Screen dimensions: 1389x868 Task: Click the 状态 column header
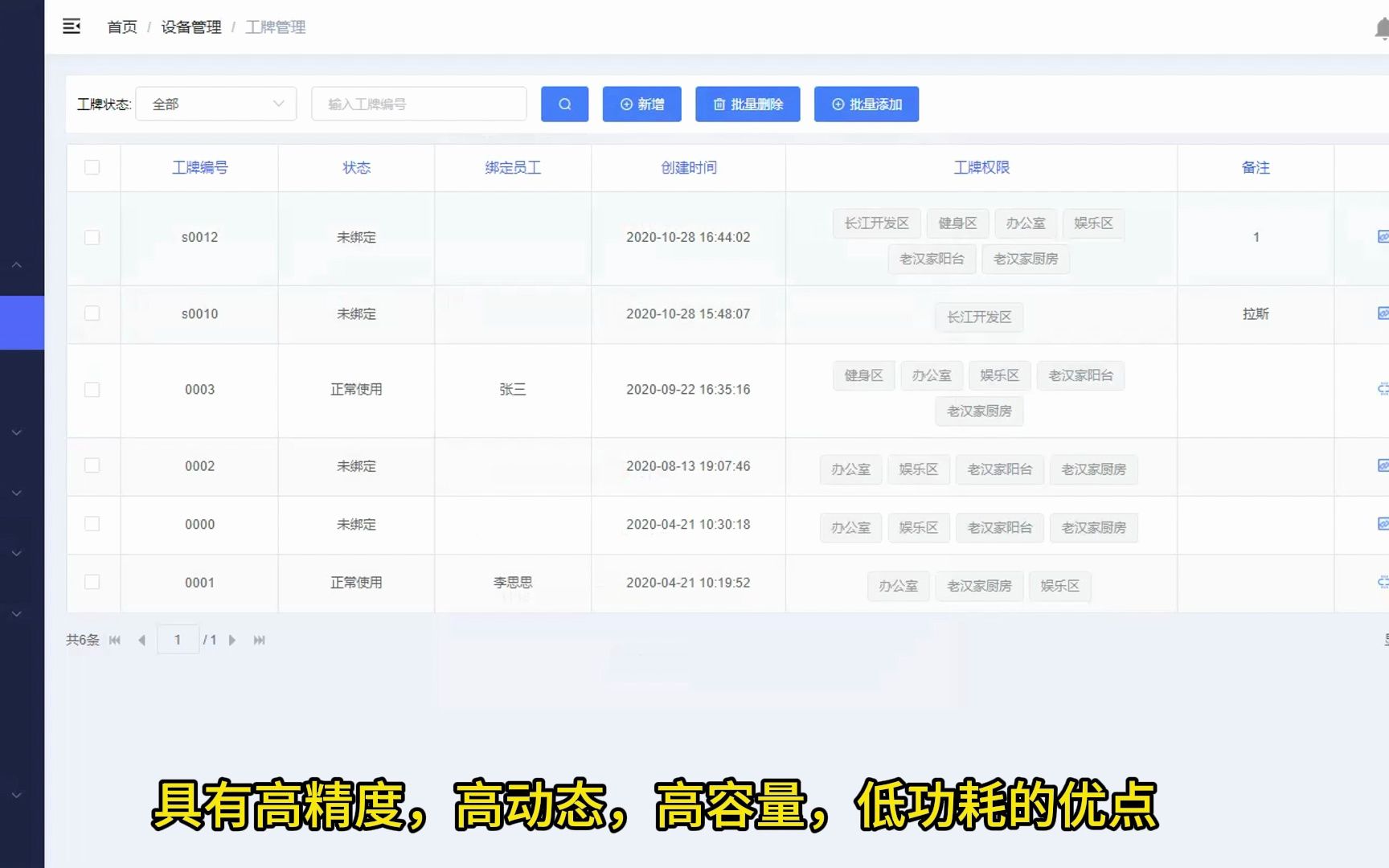[356, 167]
